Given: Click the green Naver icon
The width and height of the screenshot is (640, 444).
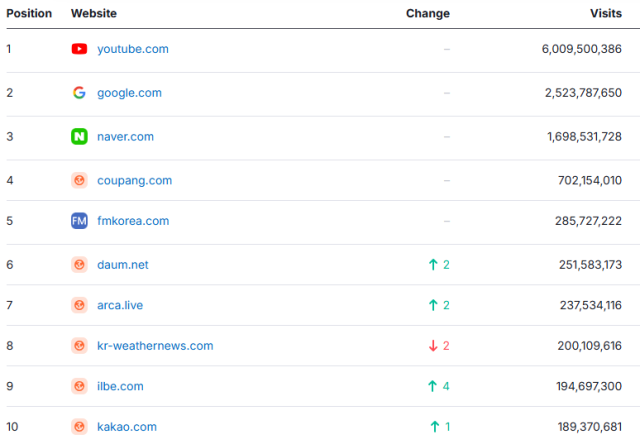Looking at the screenshot, I should coord(80,137).
